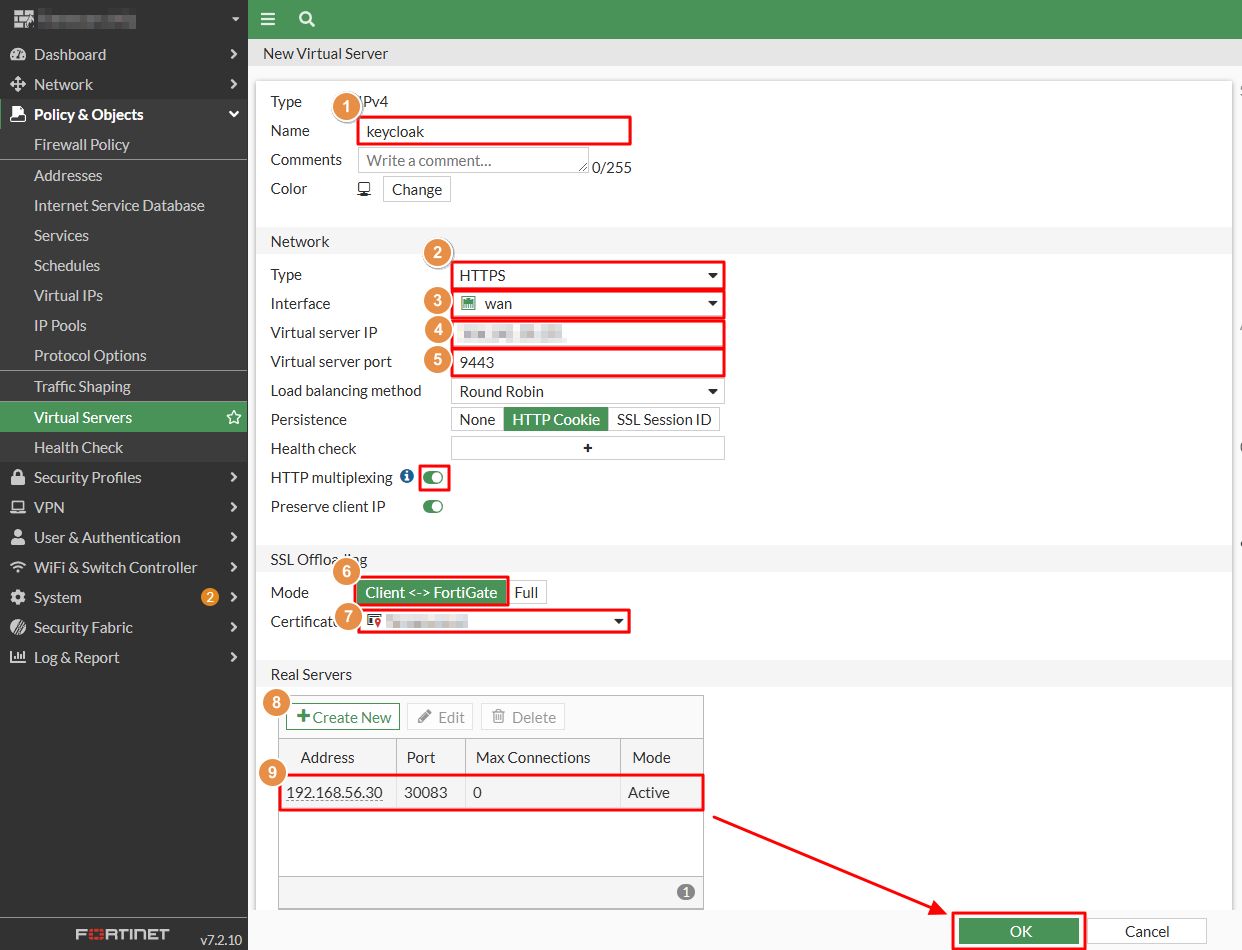Click the Color Change button
Image resolution: width=1242 pixels, height=950 pixels.
[417, 189]
